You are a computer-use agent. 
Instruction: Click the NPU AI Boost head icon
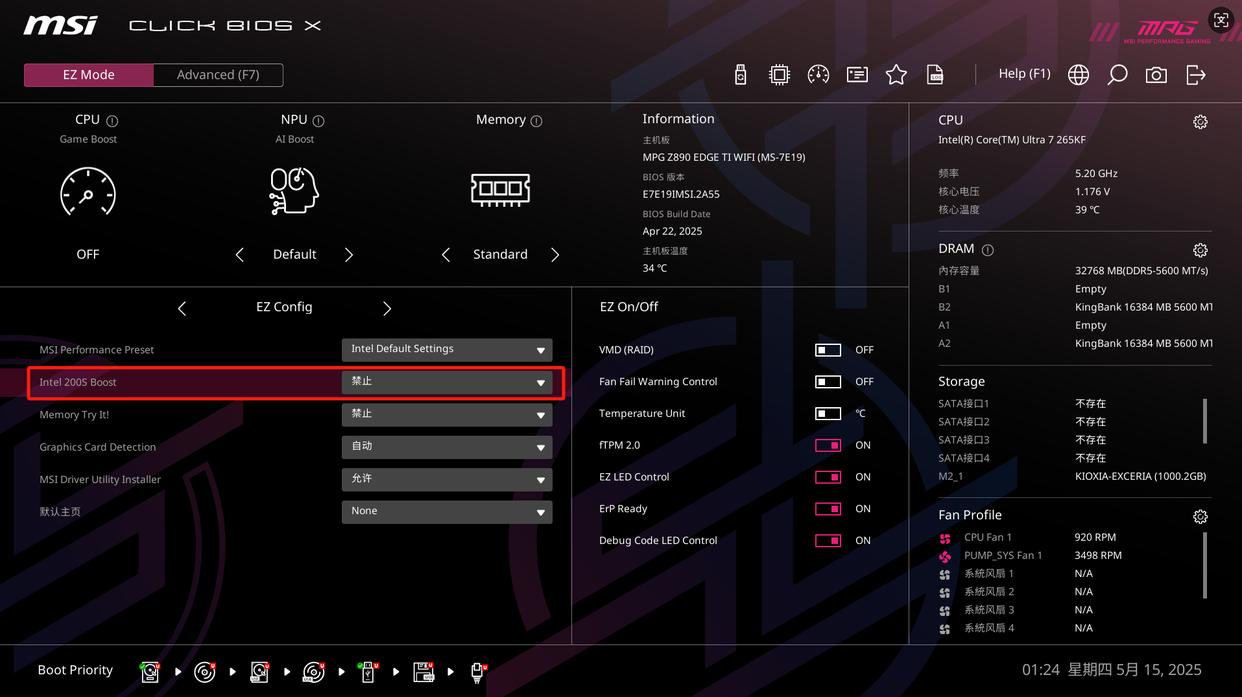point(294,190)
